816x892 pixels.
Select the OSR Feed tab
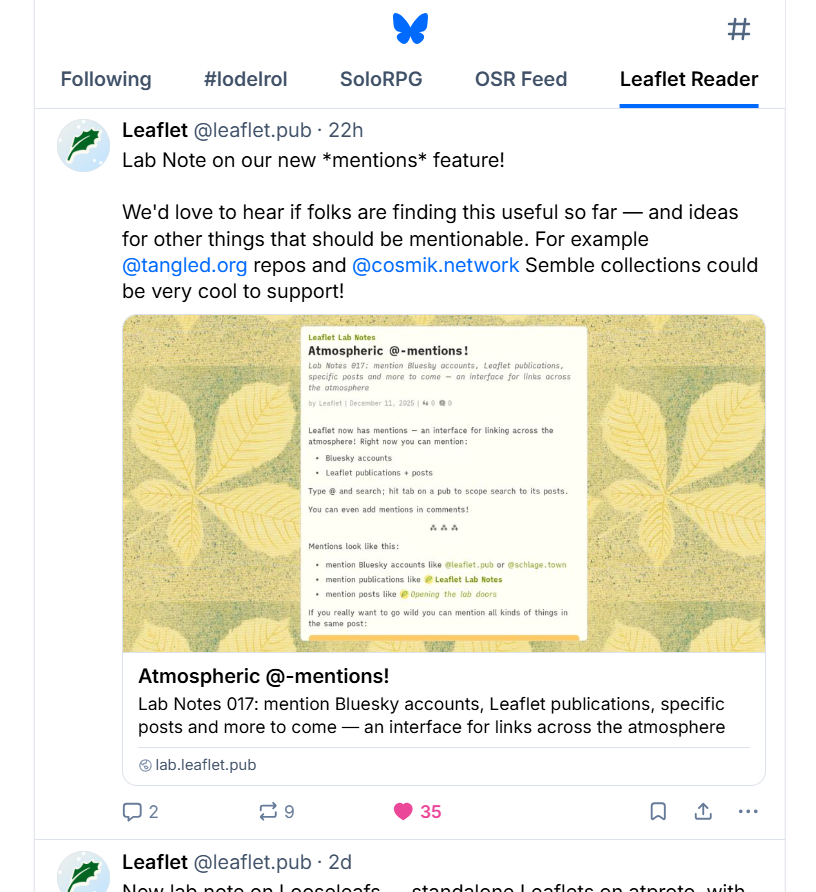point(521,79)
